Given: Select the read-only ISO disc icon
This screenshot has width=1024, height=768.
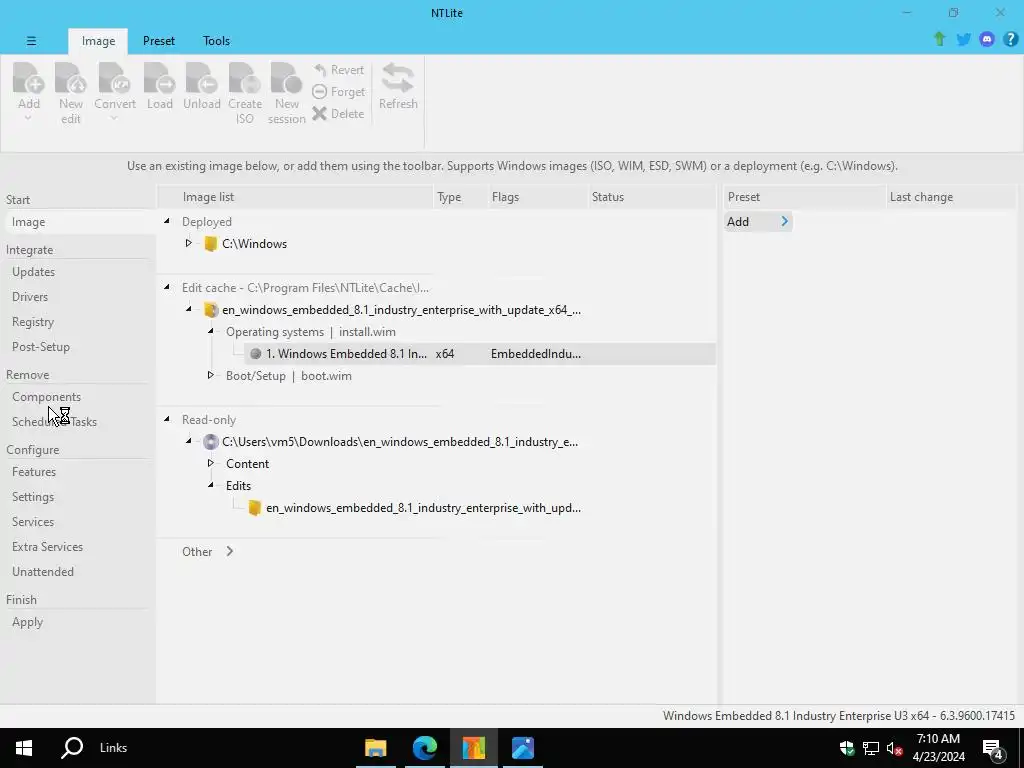Looking at the screenshot, I should point(210,442).
